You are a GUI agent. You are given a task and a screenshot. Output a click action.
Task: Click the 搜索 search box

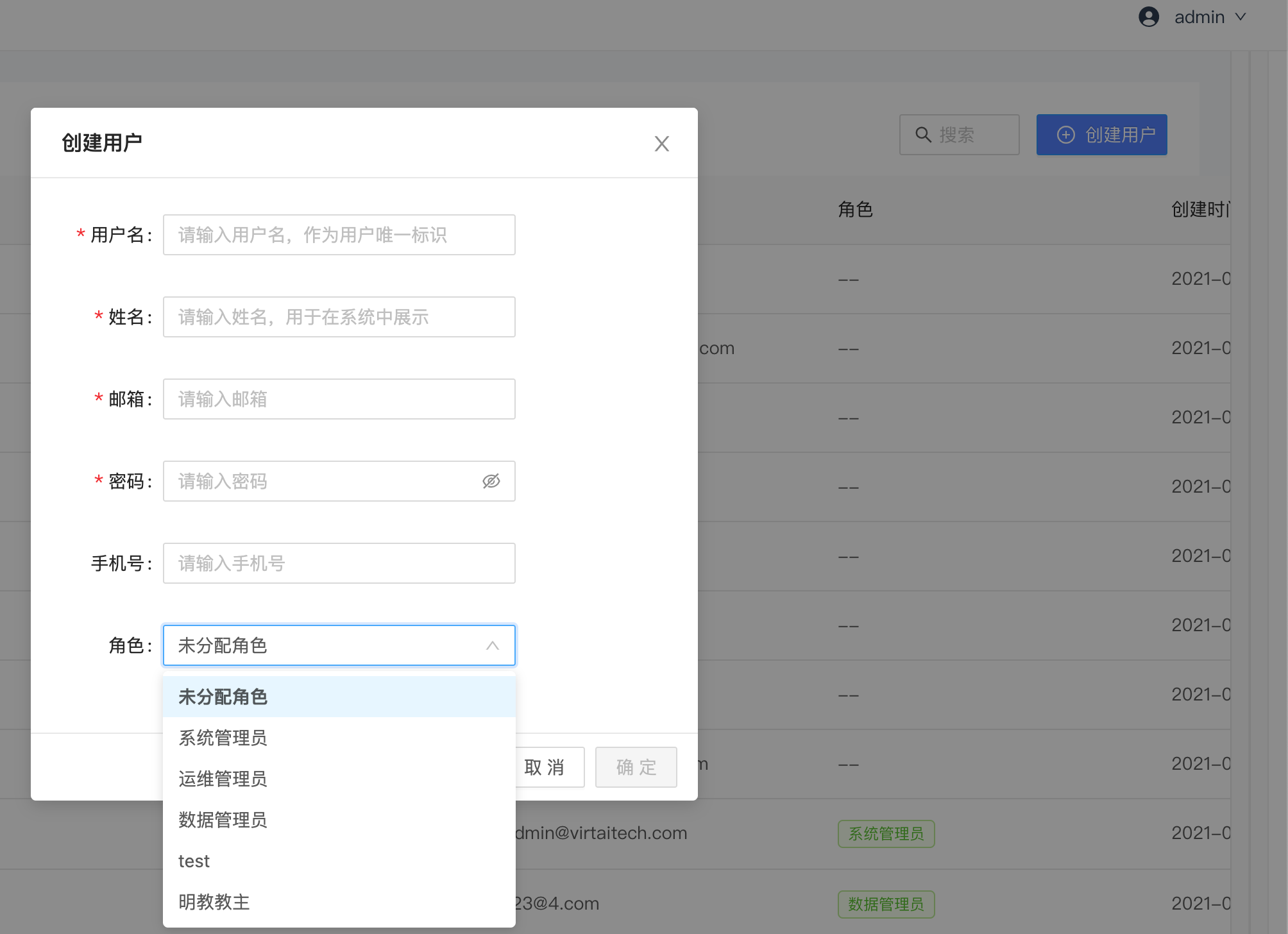coord(960,135)
